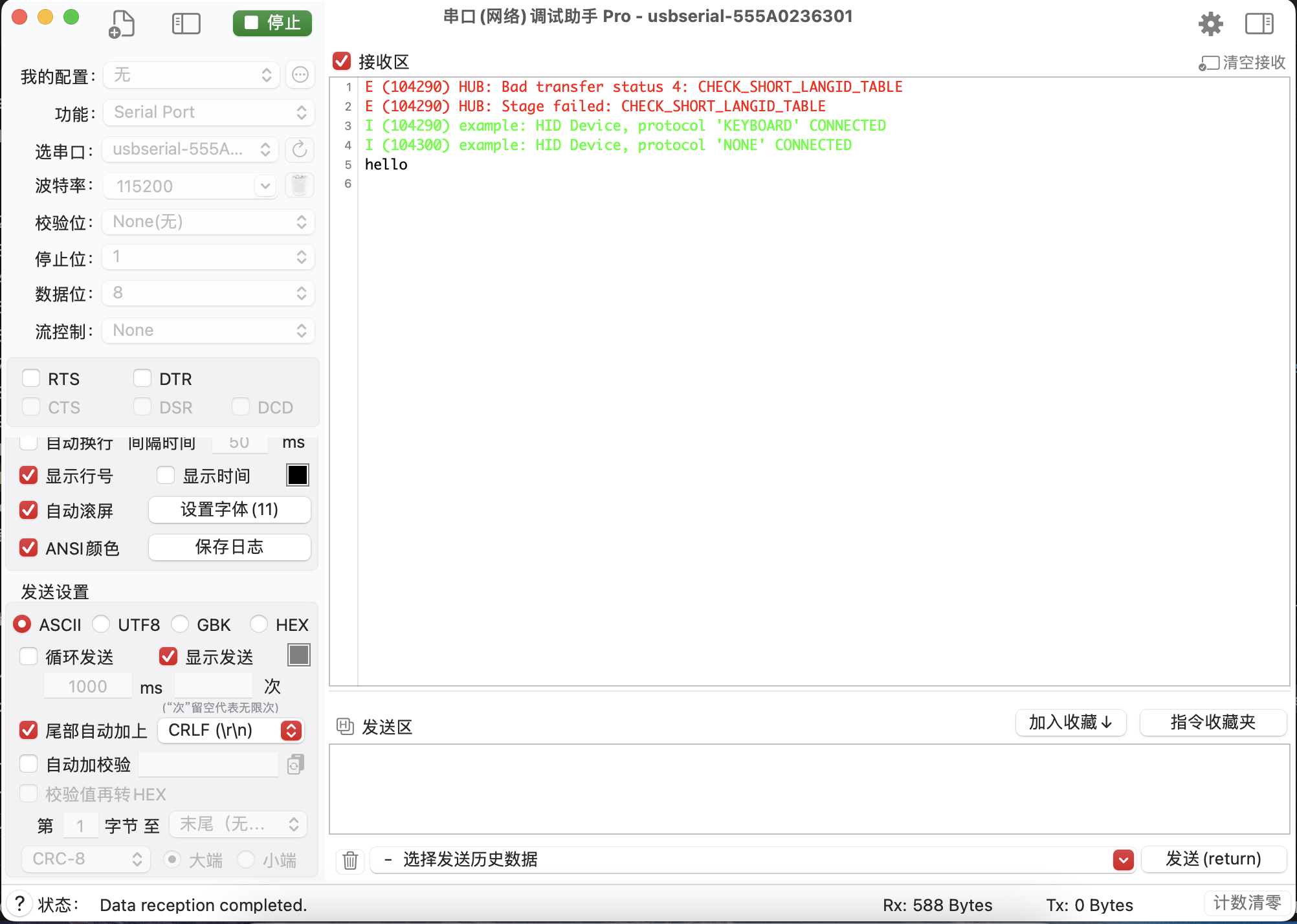The width and height of the screenshot is (1297, 924).
Task: Click 'Data reception completed.' status text
Action: click(x=203, y=905)
